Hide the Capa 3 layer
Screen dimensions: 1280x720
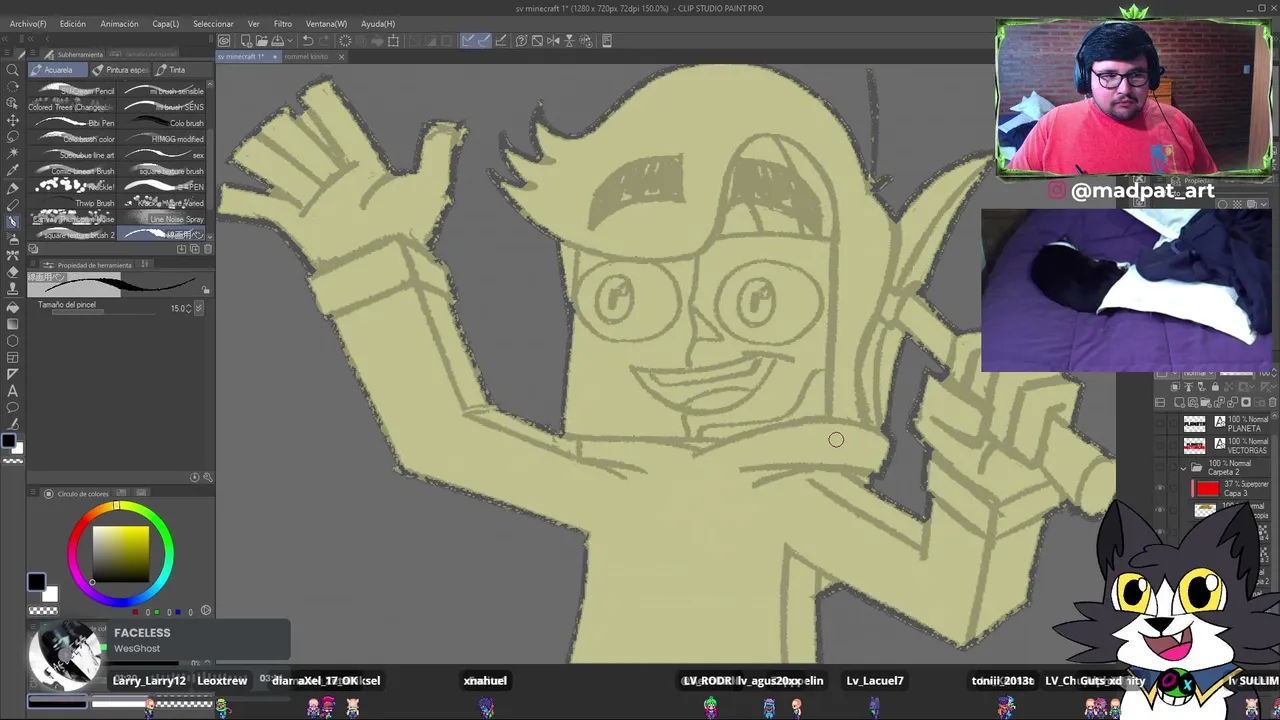click(x=1160, y=488)
